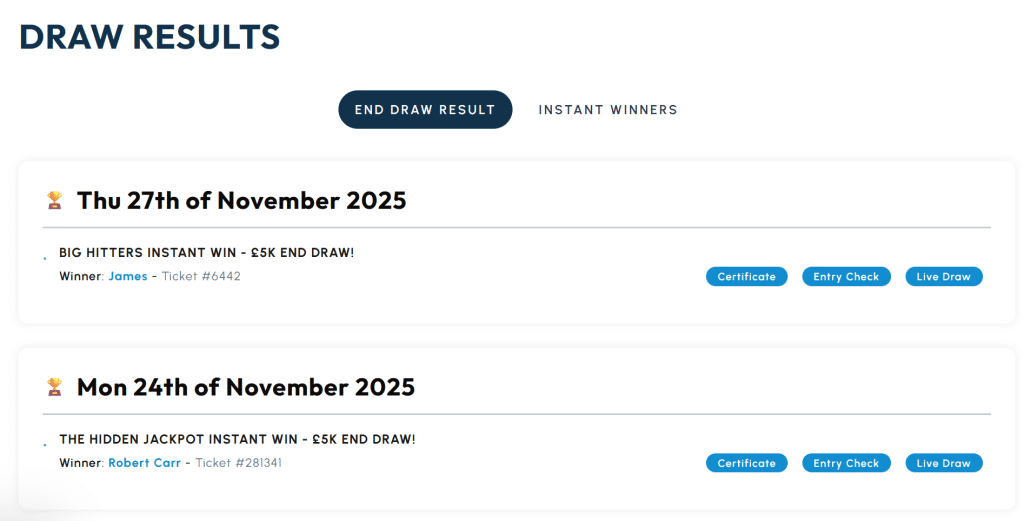
Task: Click the Thu 27th of November 2025 heading
Action: pos(241,200)
